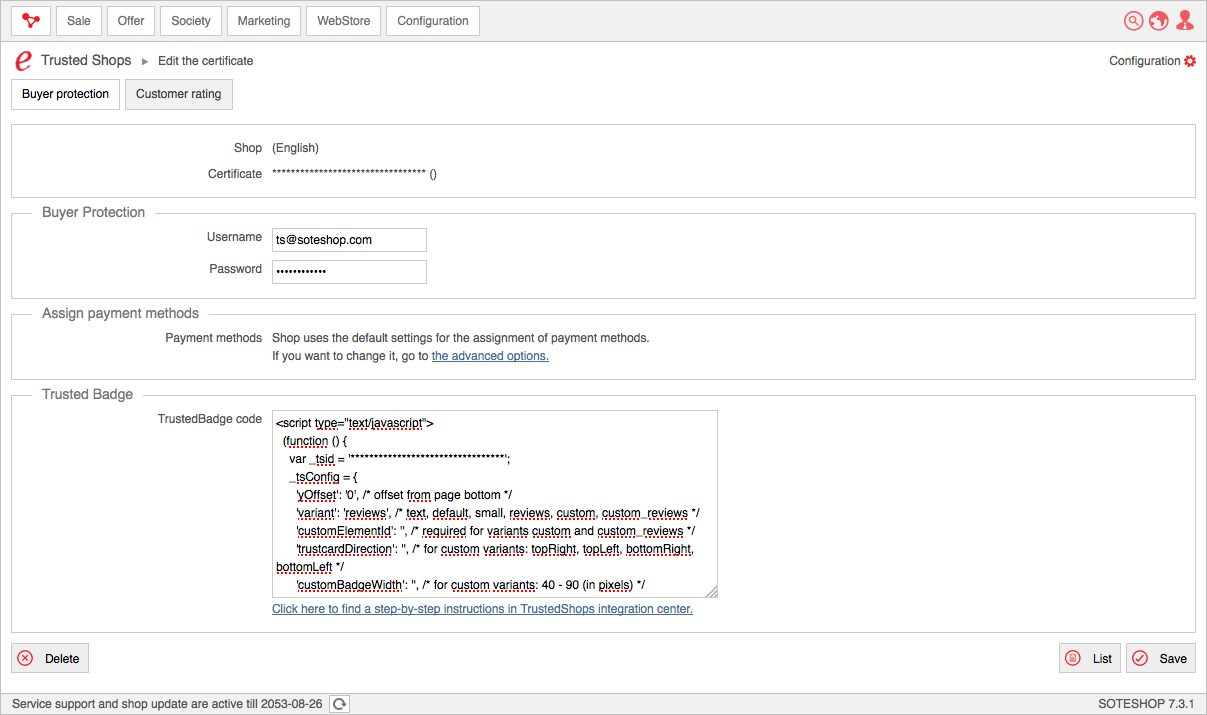
Task: Open TrustedShops integration center instructions link
Action: pyautogui.click(x=482, y=608)
